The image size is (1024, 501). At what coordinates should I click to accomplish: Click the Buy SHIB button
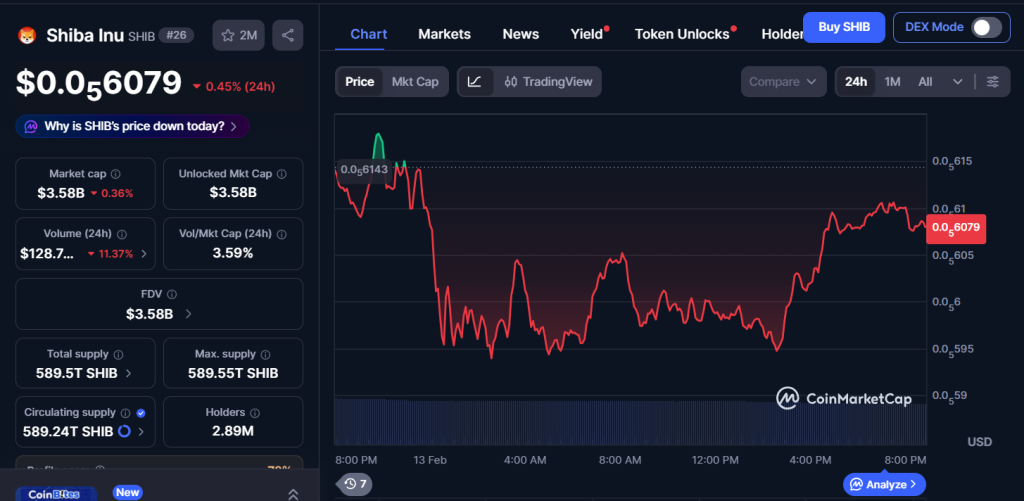(843, 27)
